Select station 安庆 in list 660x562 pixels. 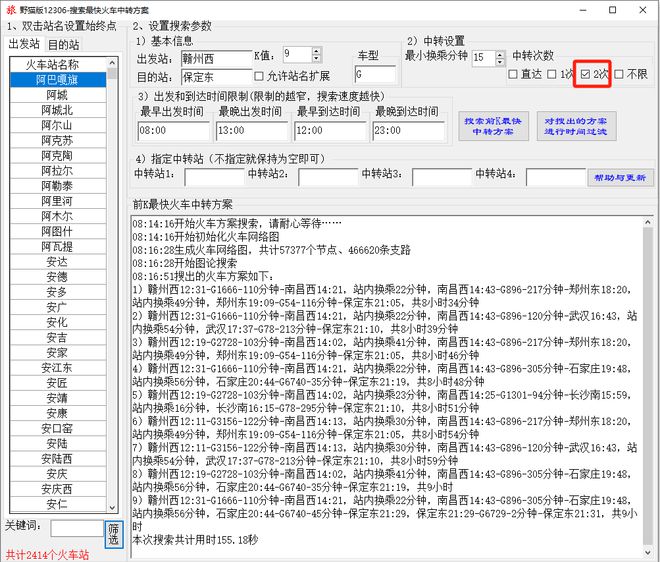tap(57, 474)
